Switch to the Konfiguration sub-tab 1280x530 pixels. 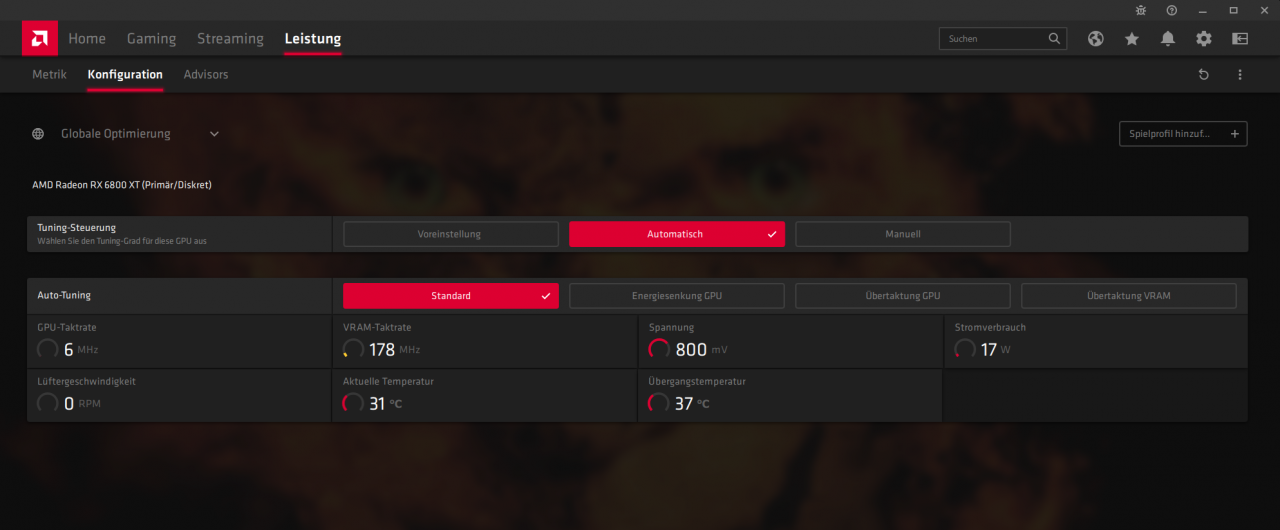click(x=125, y=74)
